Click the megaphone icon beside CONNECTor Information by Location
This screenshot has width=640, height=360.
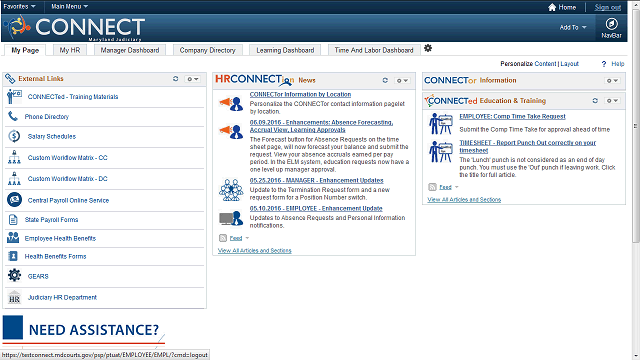point(231,104)
